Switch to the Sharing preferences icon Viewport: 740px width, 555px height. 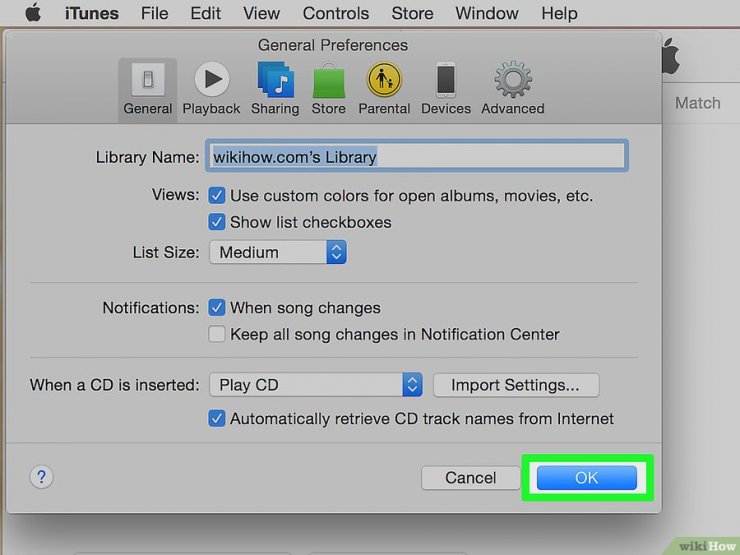pyautogui.click(x=275, y=90)
